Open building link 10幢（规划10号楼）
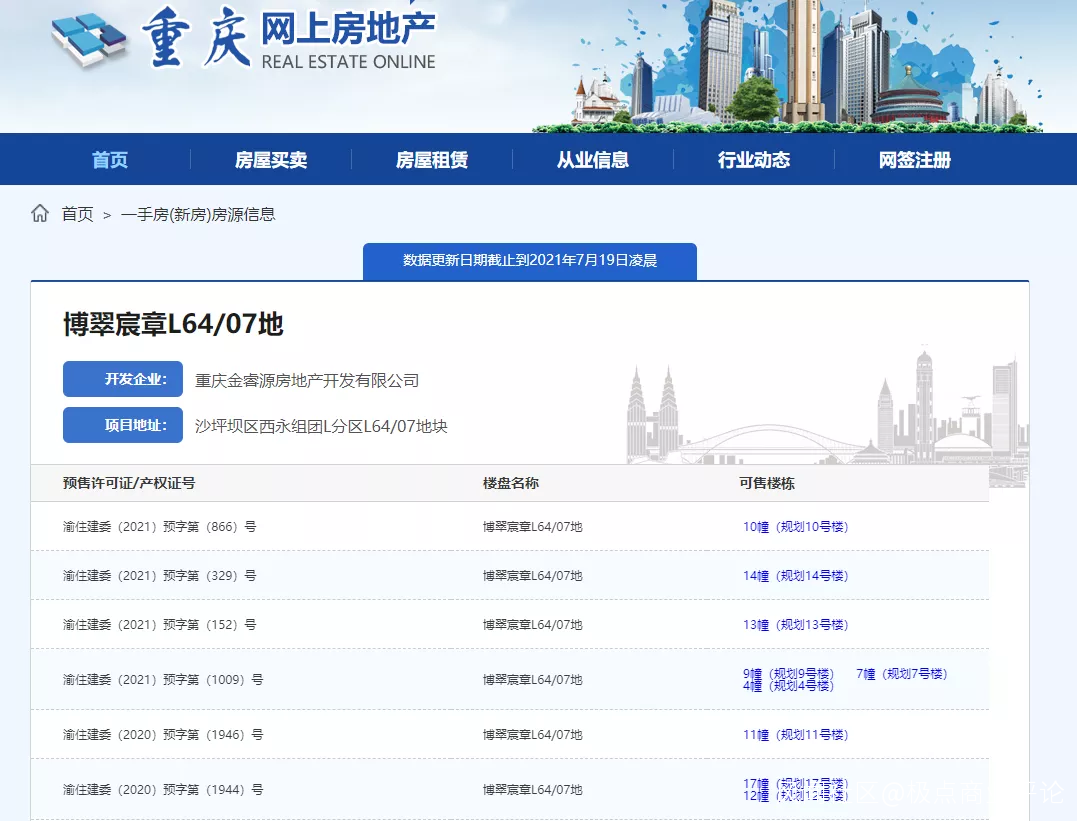The width and height of the screenshot is (1077, 821). 795,526
